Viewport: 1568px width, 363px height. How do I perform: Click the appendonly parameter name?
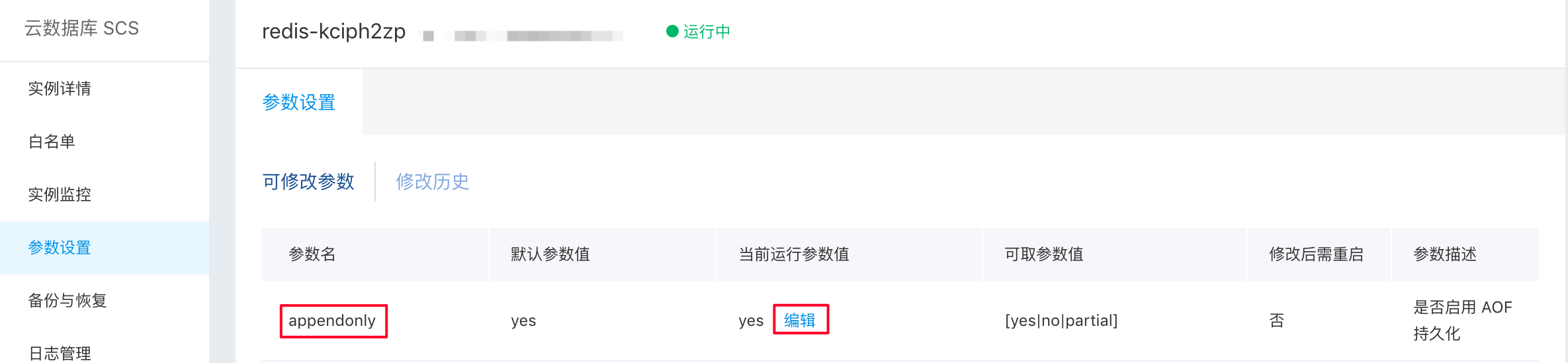[x=332, y=321]
